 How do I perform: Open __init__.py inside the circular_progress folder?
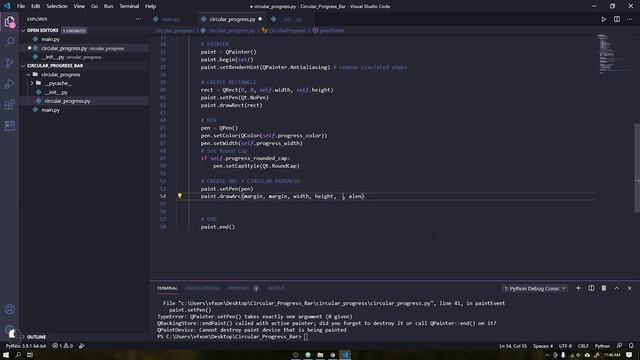click(56, 92)
